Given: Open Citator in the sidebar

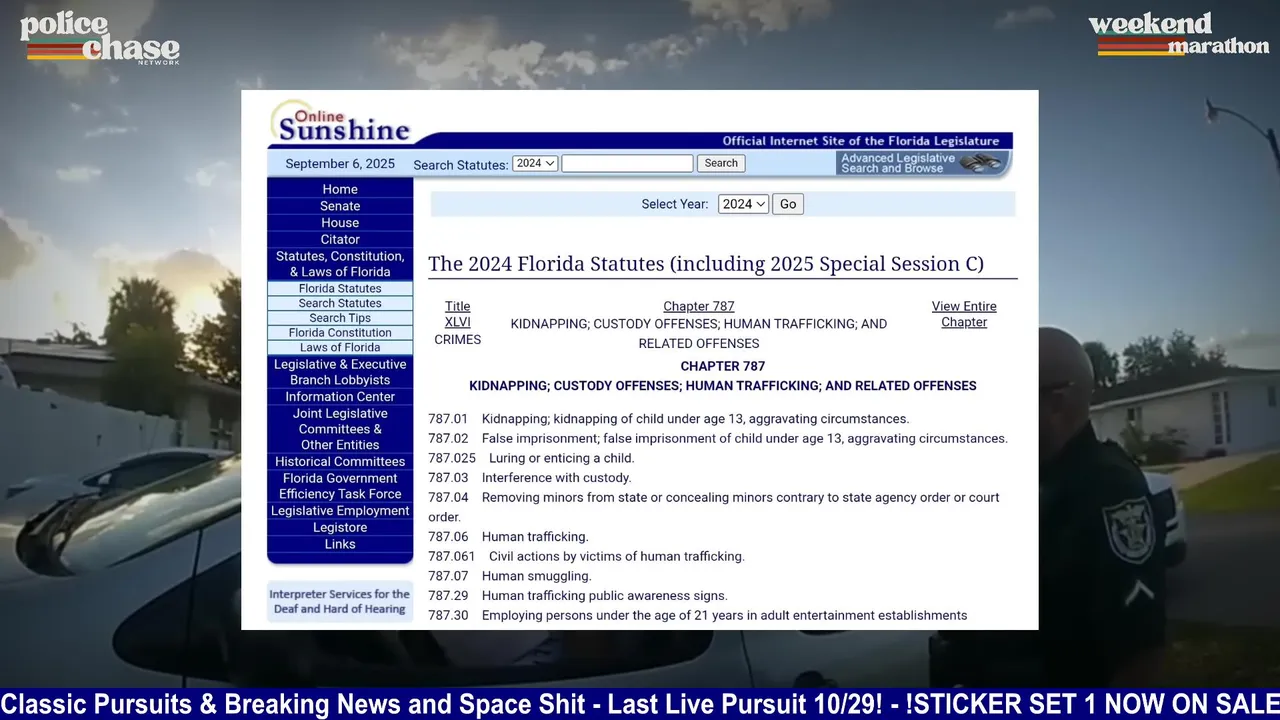Looking at the screenshot, I should pyautogui.click(x=340, y=240).
